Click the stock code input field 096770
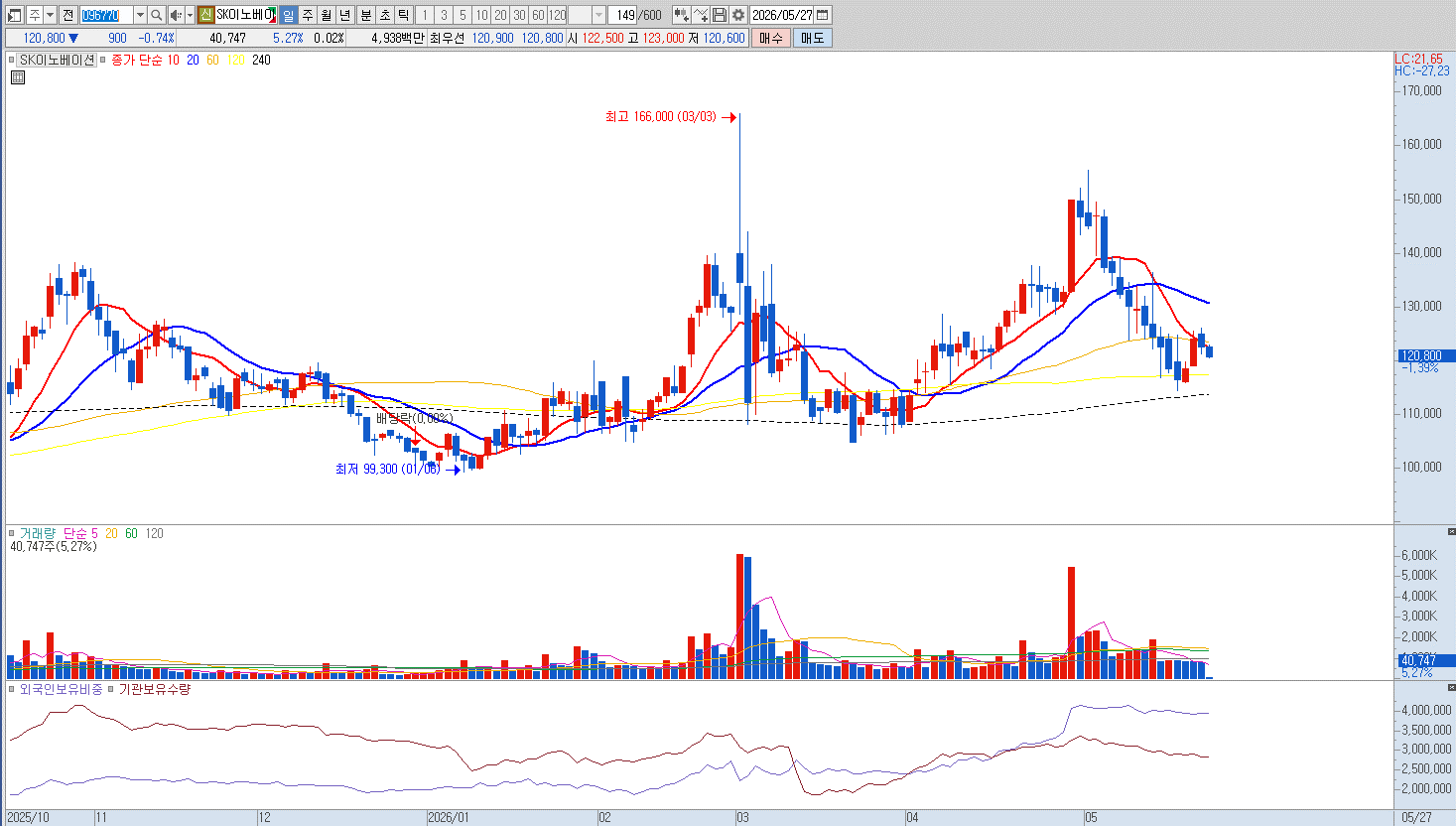 [x=106, y=15]
